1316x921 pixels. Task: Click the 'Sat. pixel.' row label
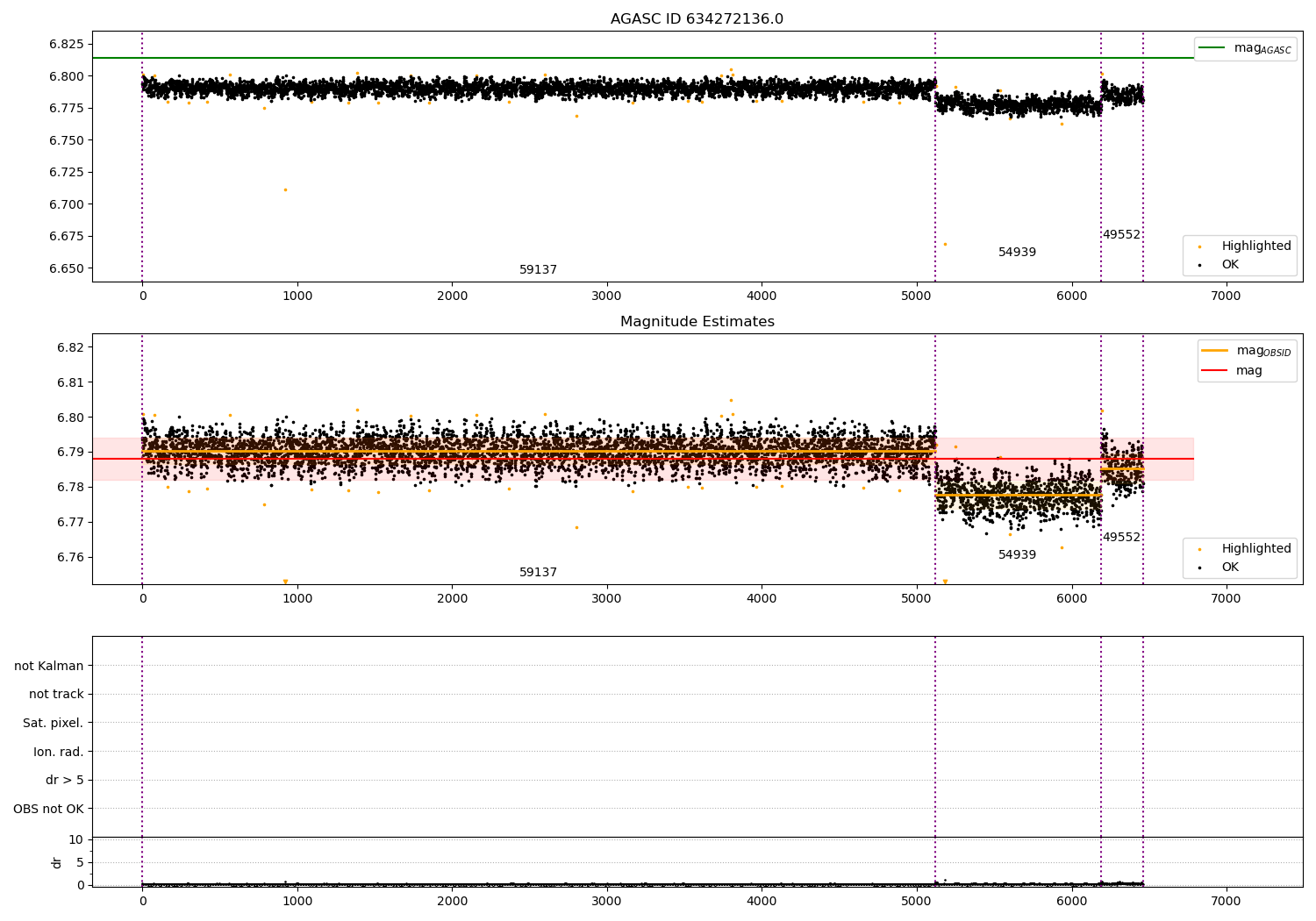click(54, 724)
